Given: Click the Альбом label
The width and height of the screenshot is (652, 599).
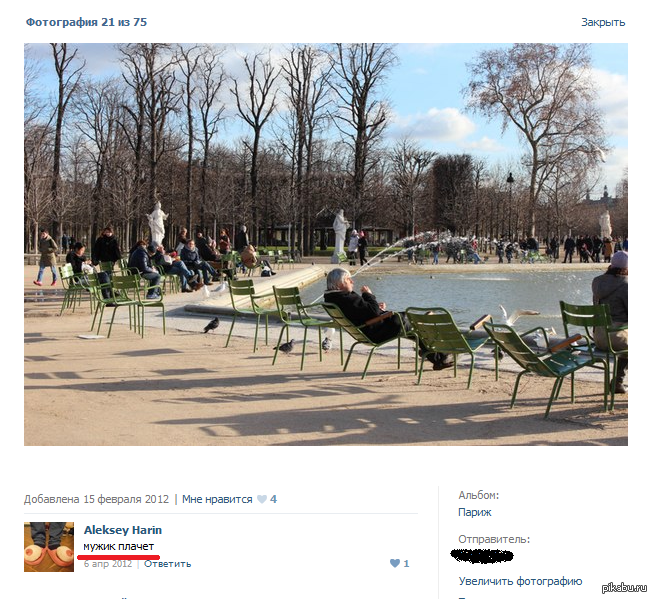Looking at the screenshot, I should tap(479, 495).
